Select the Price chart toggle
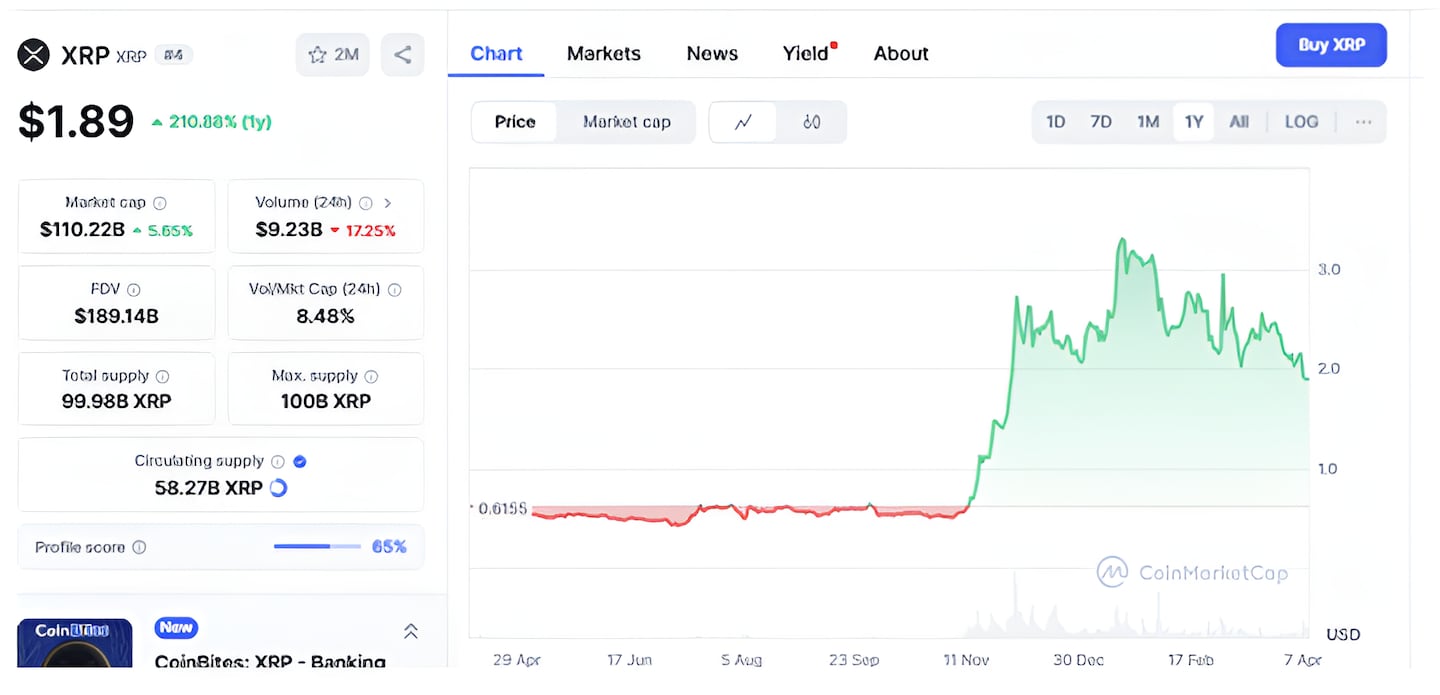Screen dimensions: 1440x695 [x=515, y=122]
